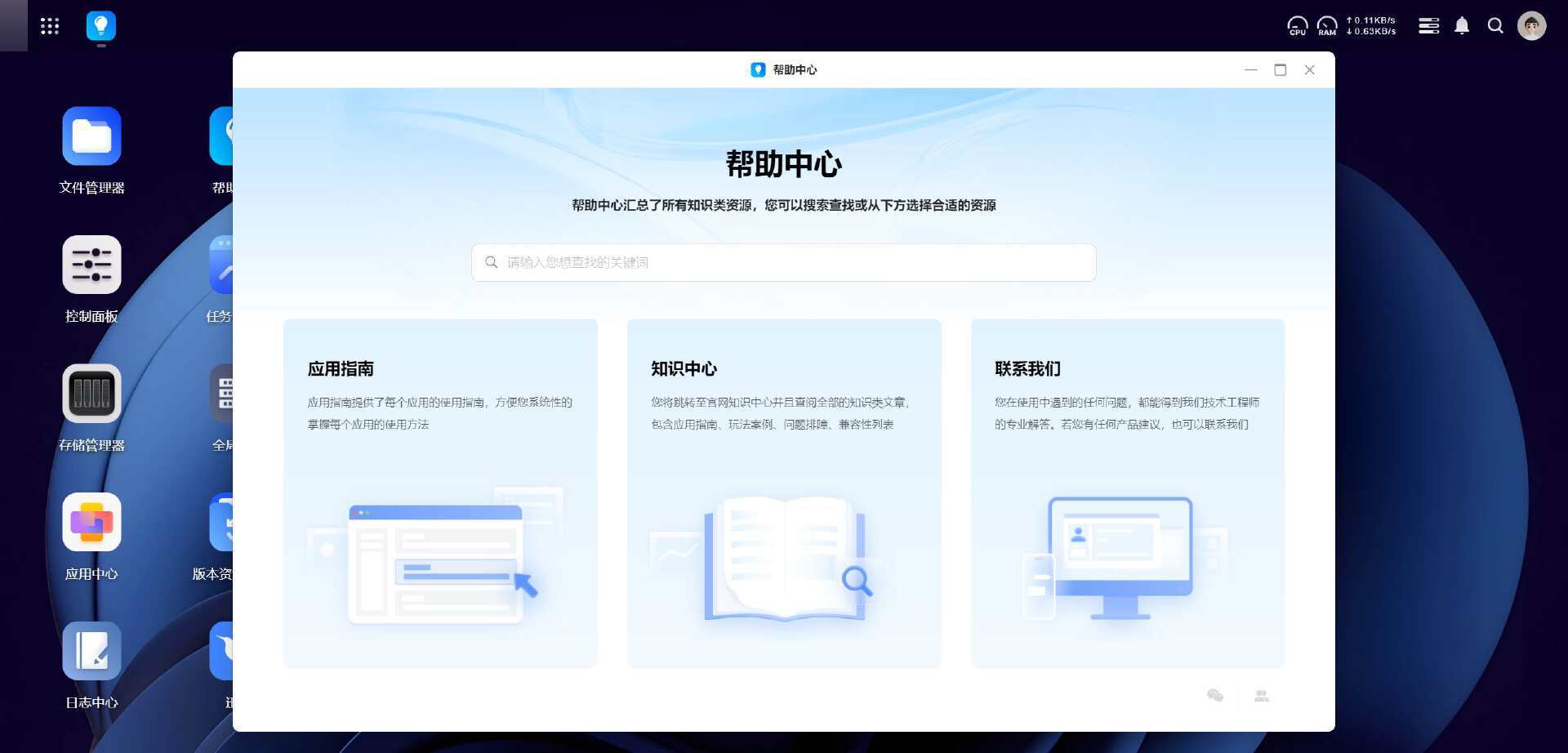Click the 知识中心 card heading
Screen dimensions: 1568x753
click(x=684, y=368)
